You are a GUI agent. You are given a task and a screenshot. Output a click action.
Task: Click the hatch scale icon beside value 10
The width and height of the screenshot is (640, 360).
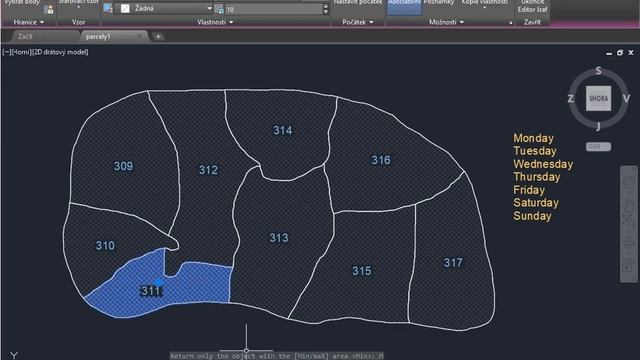[219, 9]
